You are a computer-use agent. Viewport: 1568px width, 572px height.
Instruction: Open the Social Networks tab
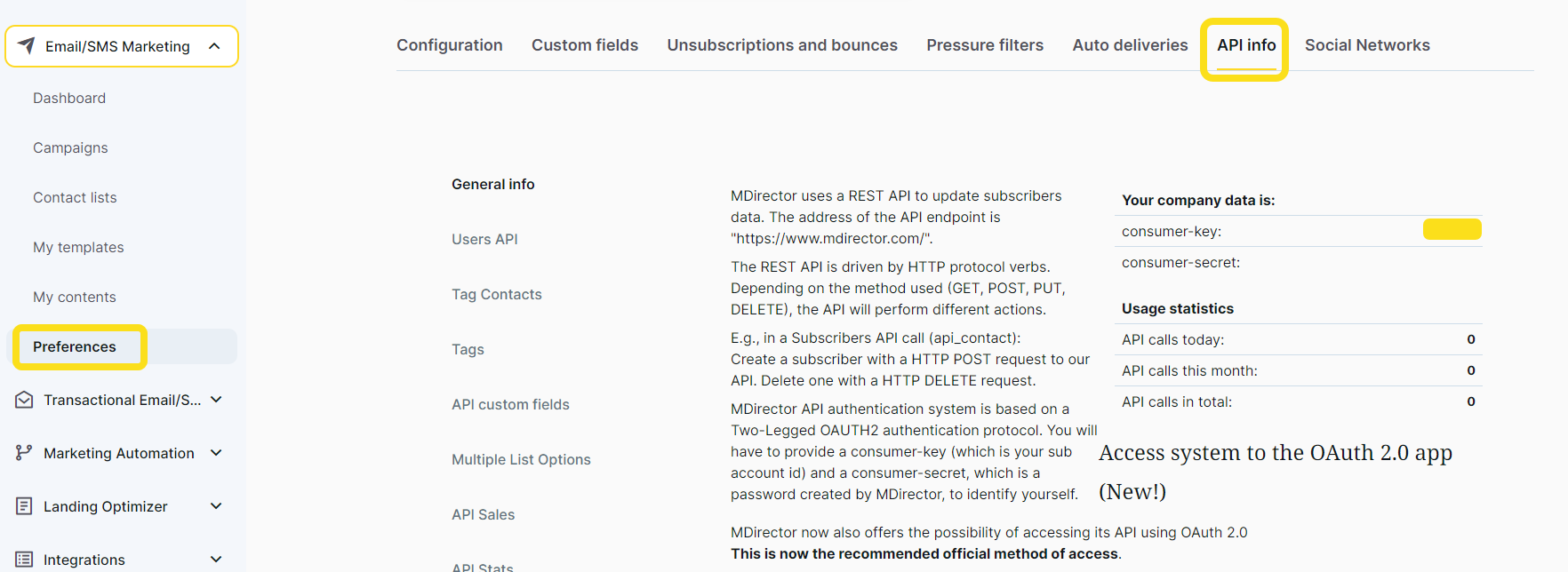coord(1367,45)
